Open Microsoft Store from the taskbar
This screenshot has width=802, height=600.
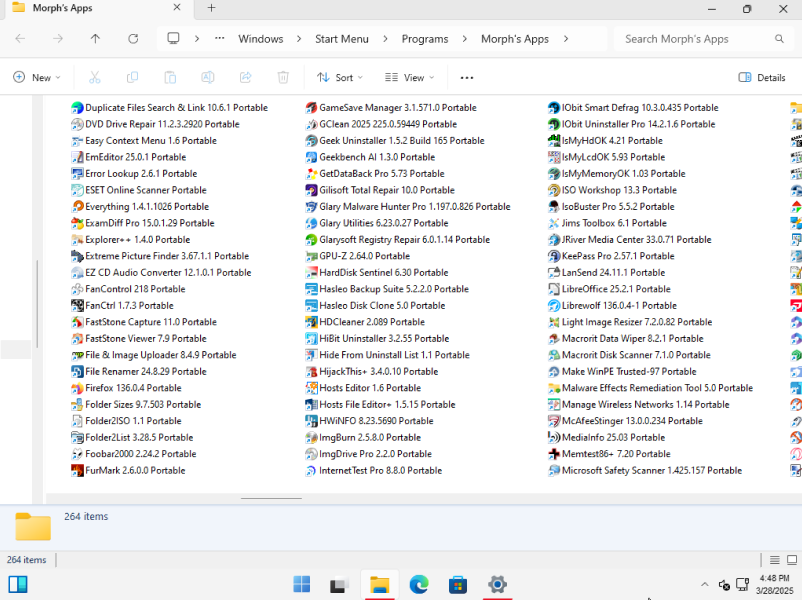click(458, 584)
